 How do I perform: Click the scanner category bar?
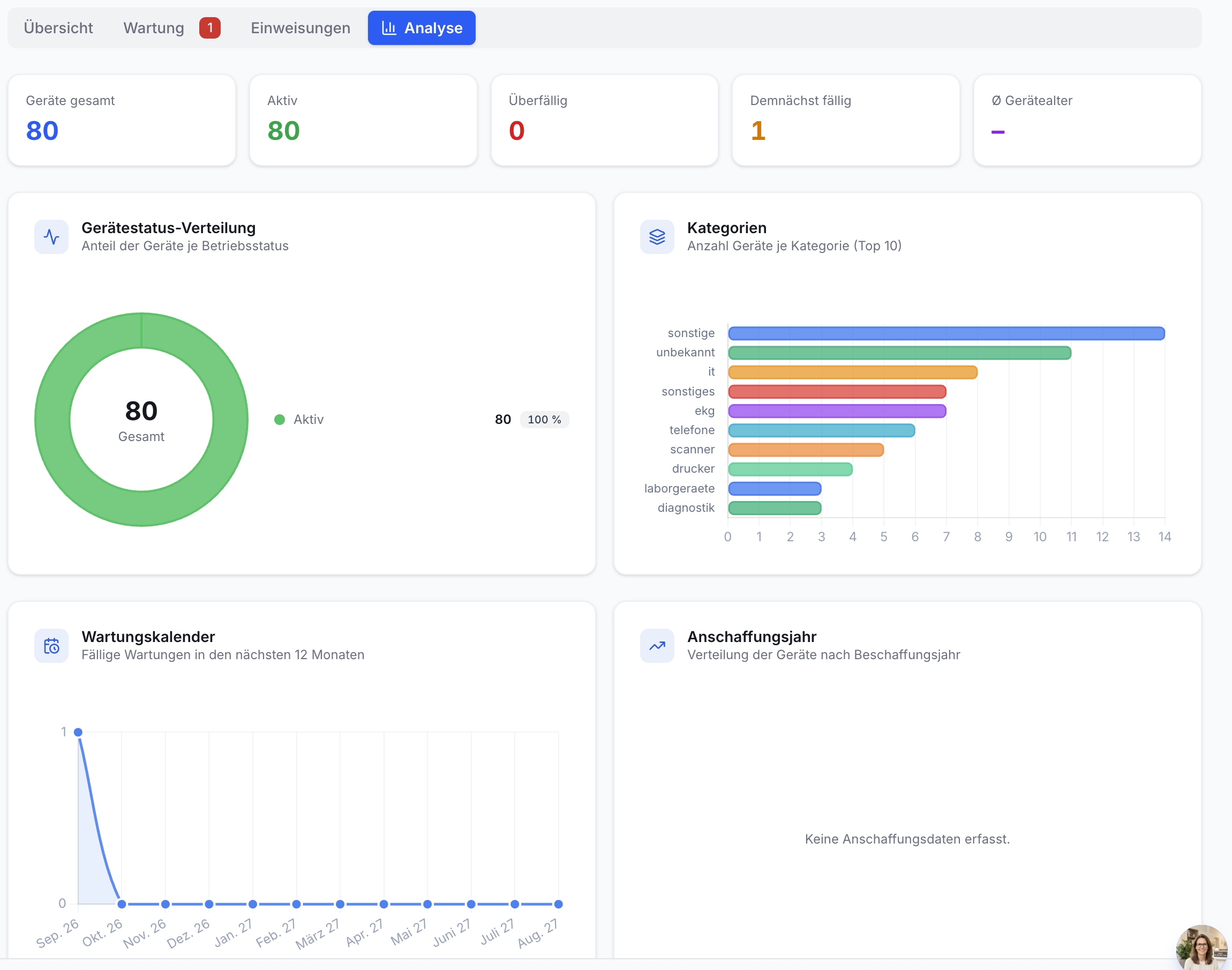point(806,449)
